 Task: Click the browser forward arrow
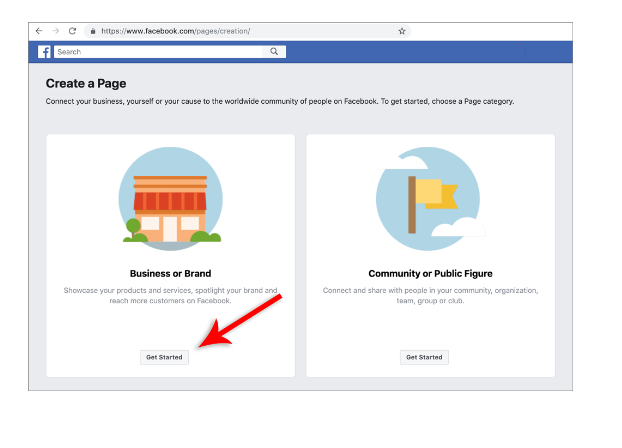point(56,31)
